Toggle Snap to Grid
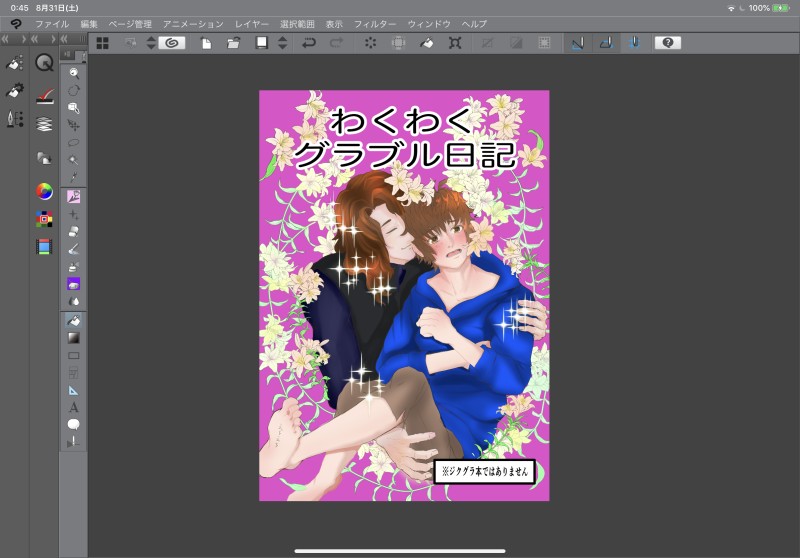The width and height of the screenshot is (800, 558). pos(634,43)
